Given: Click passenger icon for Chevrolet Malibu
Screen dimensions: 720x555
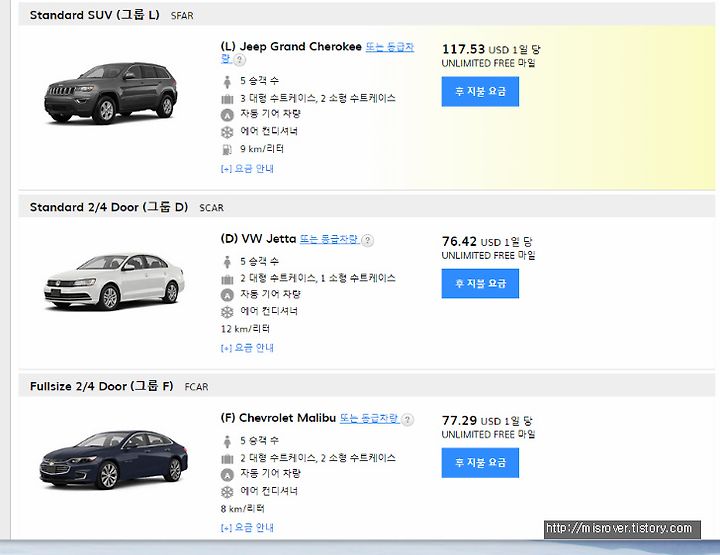Looking at the screenshot, I should tap(227, 440).
